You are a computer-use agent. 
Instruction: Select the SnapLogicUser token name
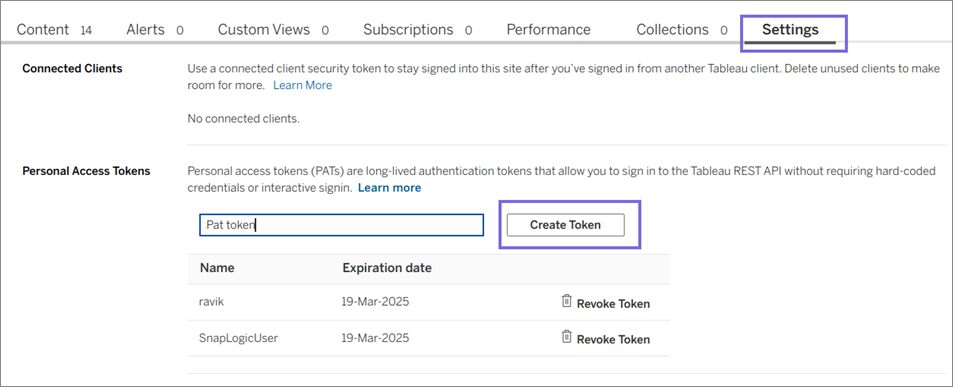coord(239,338)
